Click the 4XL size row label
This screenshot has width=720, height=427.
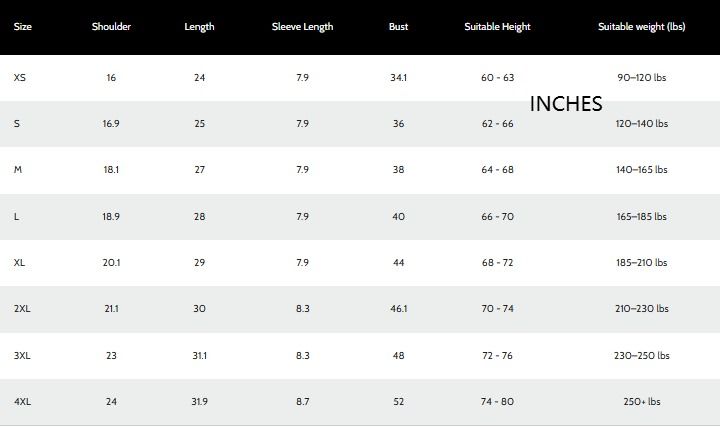(x=22, y=402)
